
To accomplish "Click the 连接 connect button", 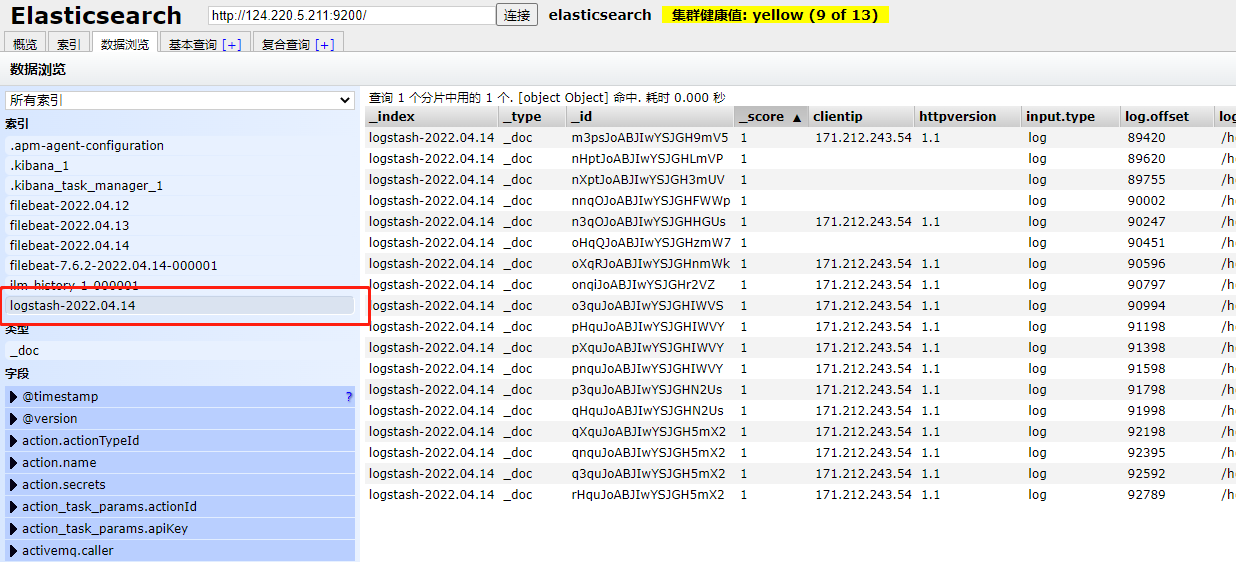I will pyautogui.click(x=517, y=15).
